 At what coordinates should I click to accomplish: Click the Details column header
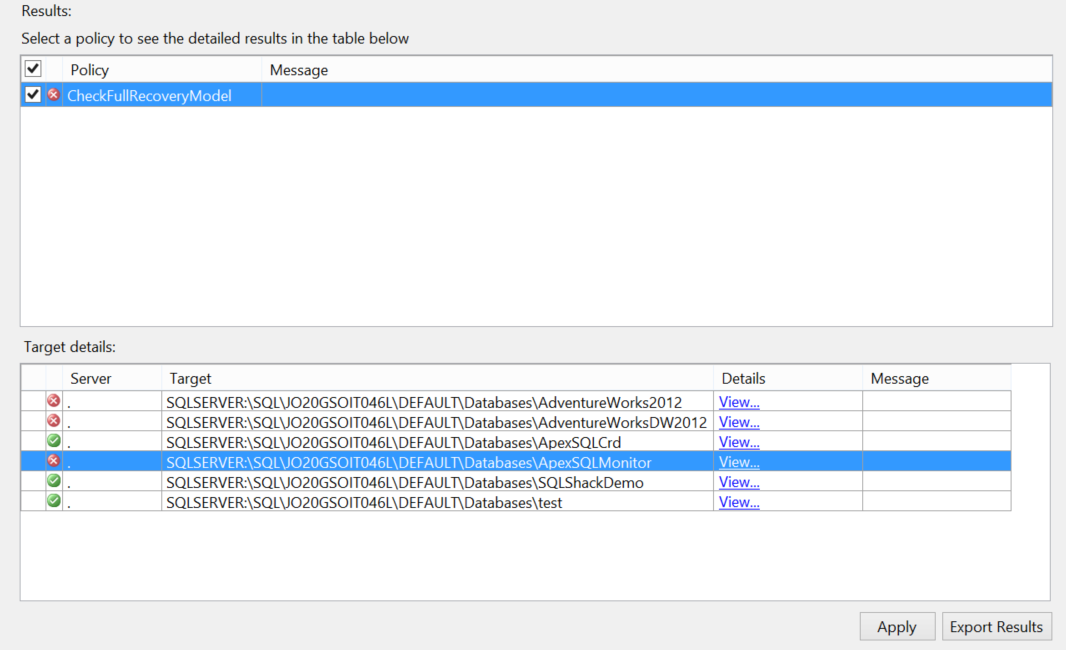pos(788,379)
